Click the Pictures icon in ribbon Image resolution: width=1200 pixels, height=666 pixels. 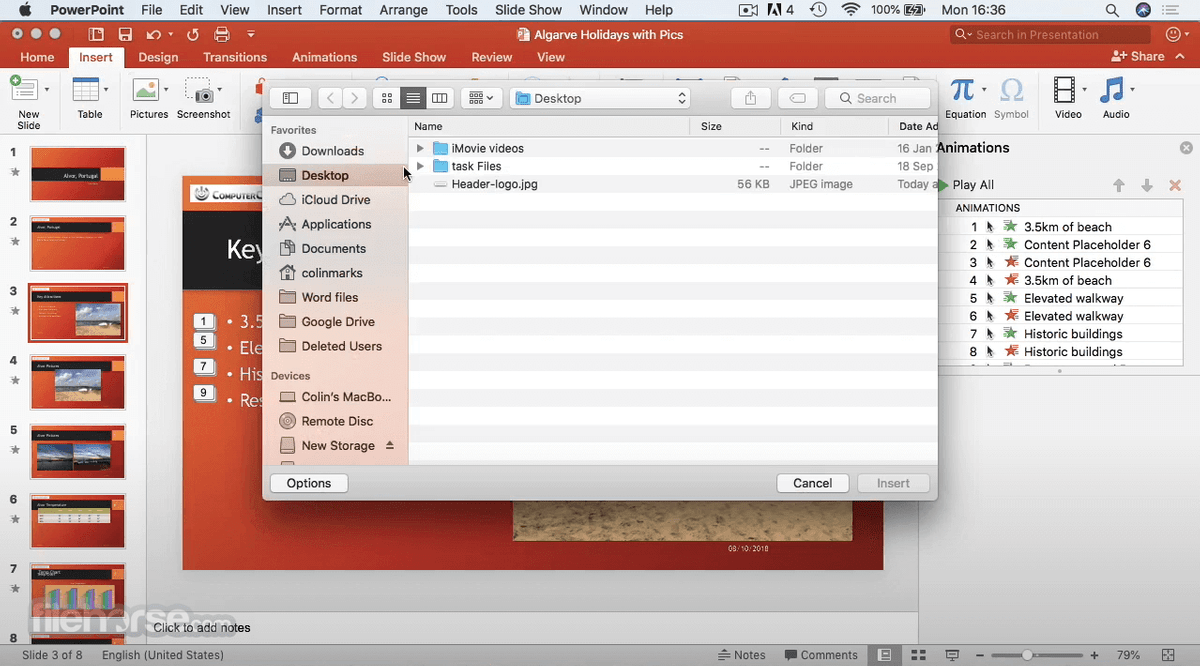tap(145, 91)
